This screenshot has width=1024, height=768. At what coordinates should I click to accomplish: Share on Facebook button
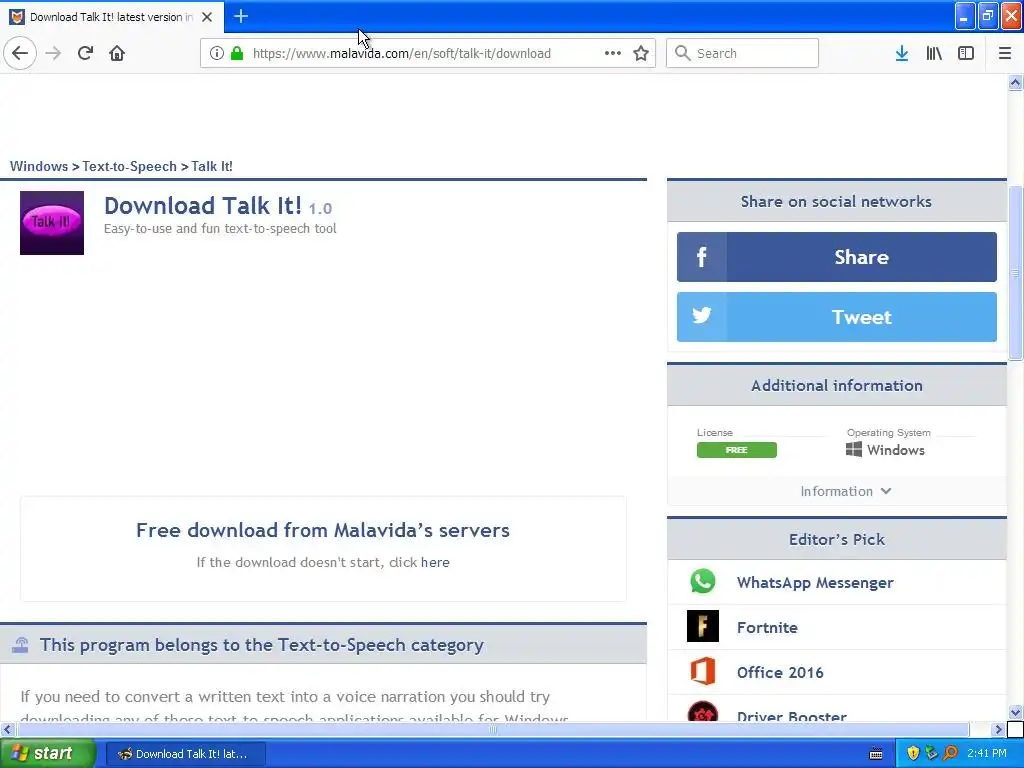(x=837, y=257)
